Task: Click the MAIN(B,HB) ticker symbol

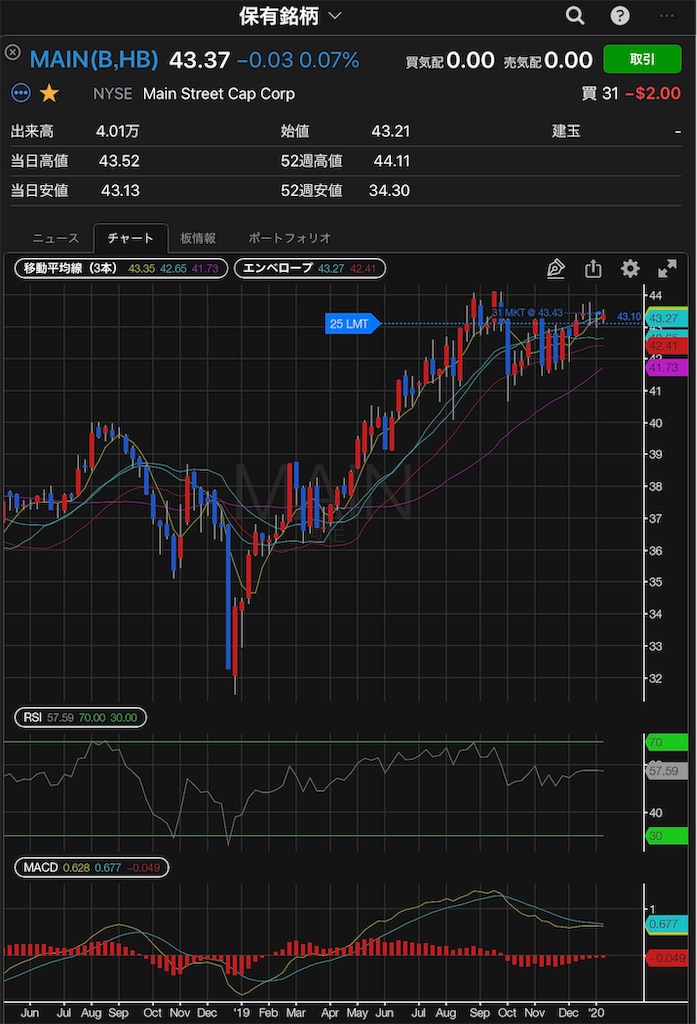Action: pyautogui.click(x=94, y=60)
